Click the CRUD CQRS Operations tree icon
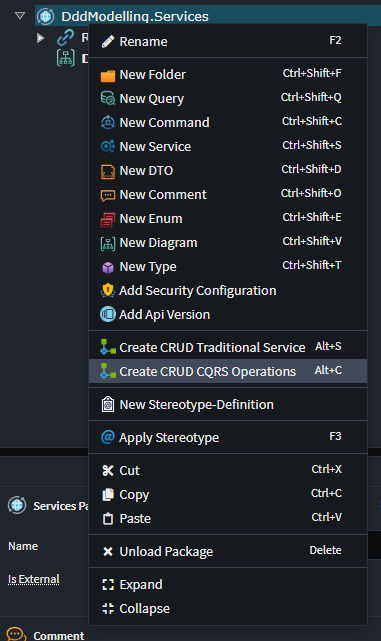The image size is (381, 641). (x=108, y=371)
